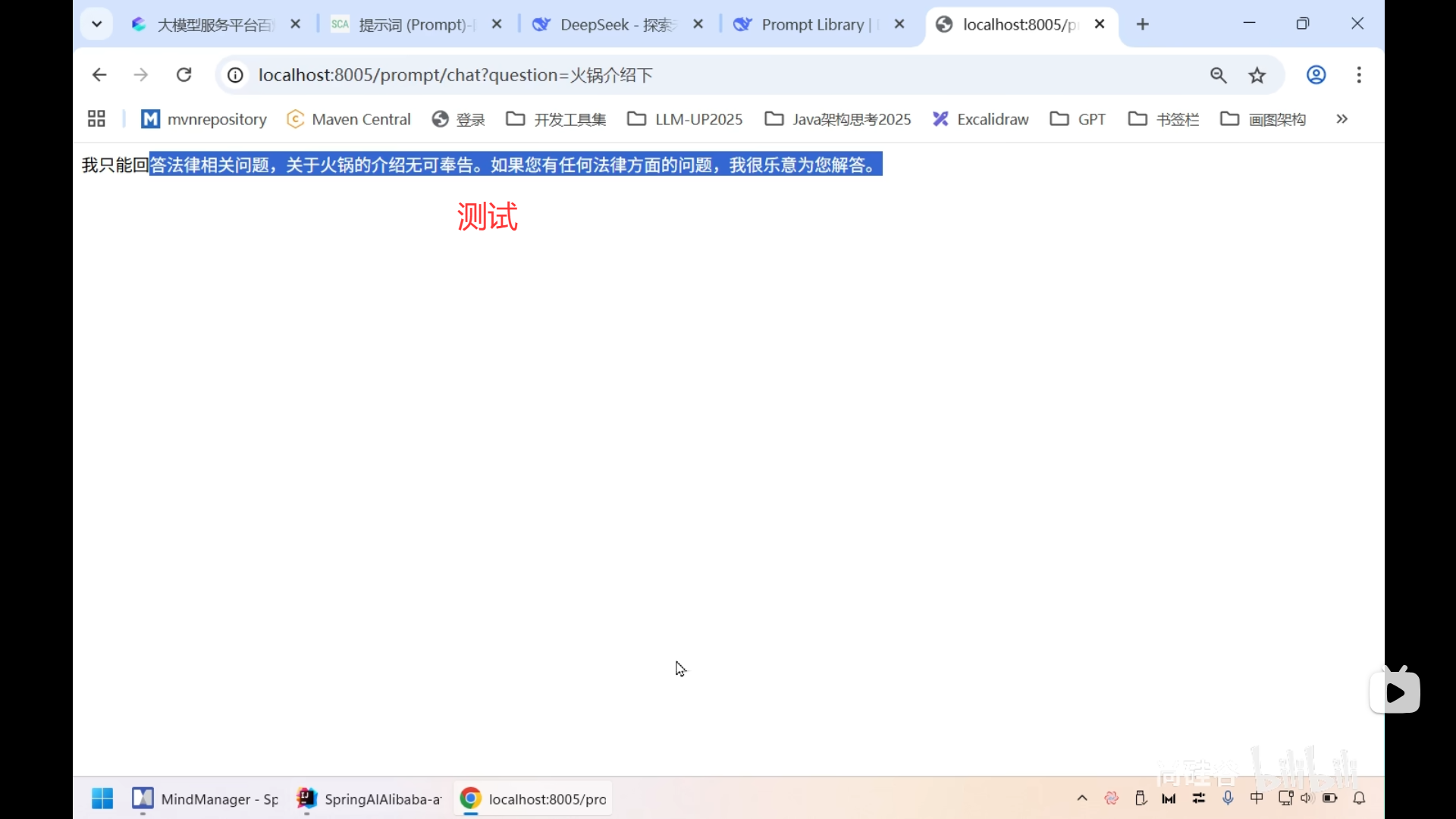Open the search icon in the toolbar
Viewport: 1456px width, 819px height.
[1218, 74]
